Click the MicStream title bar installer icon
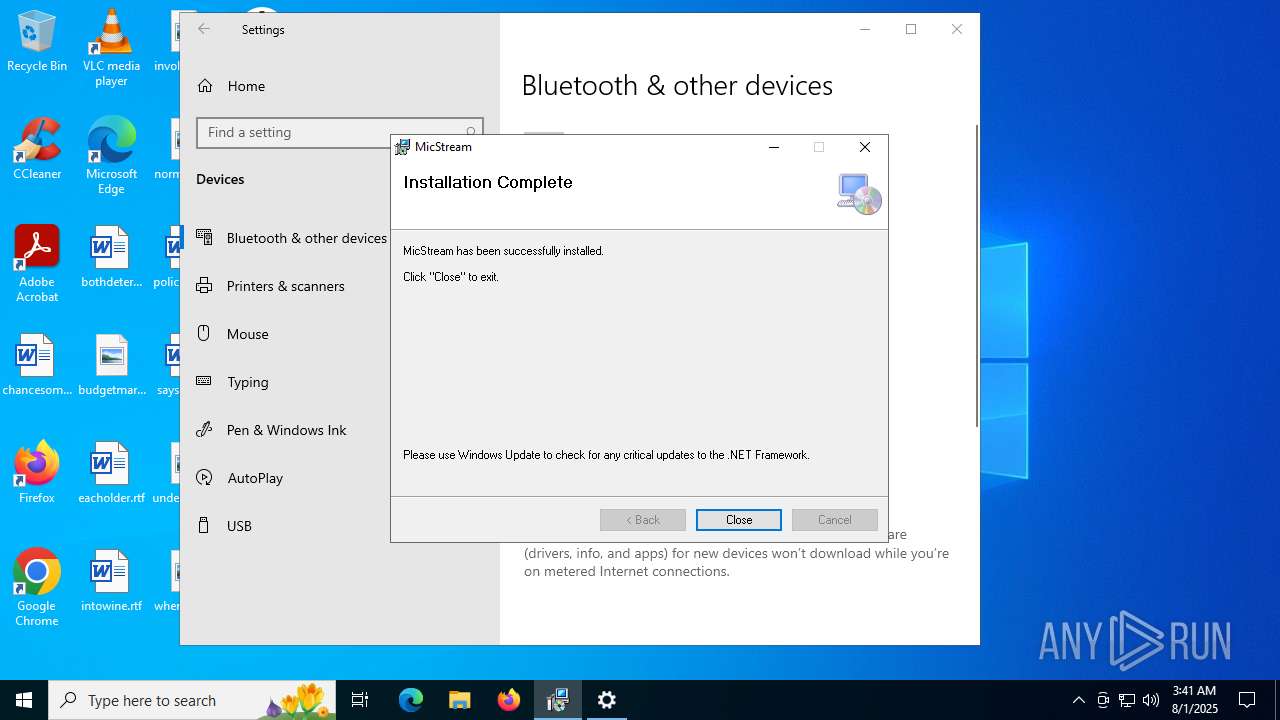1280x720 pixels. (402, 147)
